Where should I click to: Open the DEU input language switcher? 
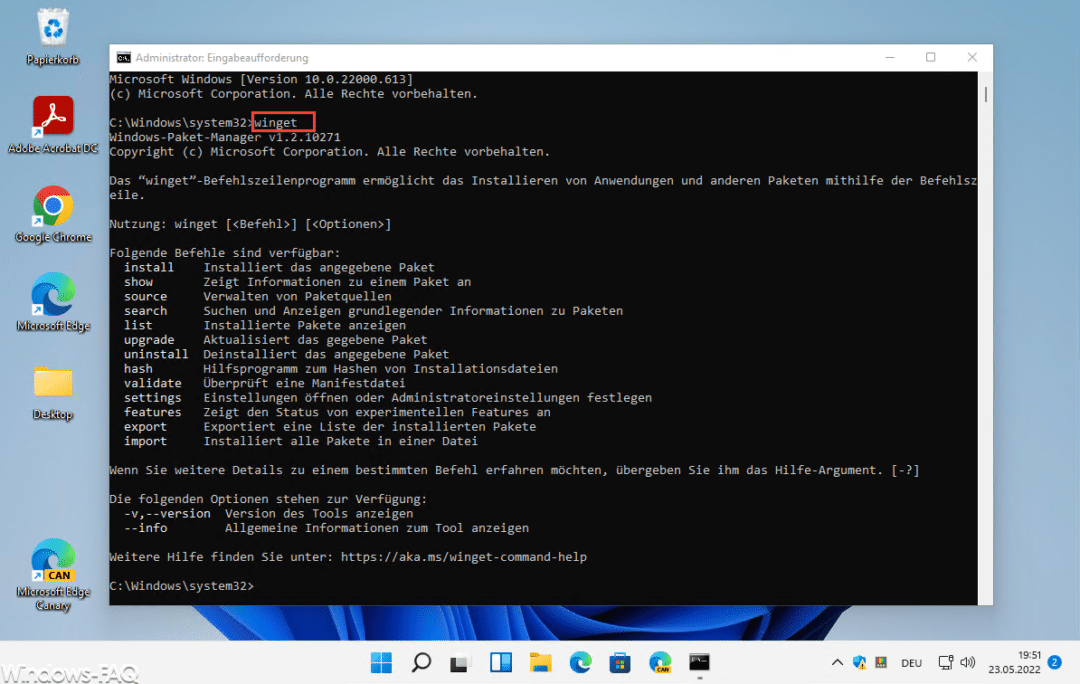click(x=911, y=662)
